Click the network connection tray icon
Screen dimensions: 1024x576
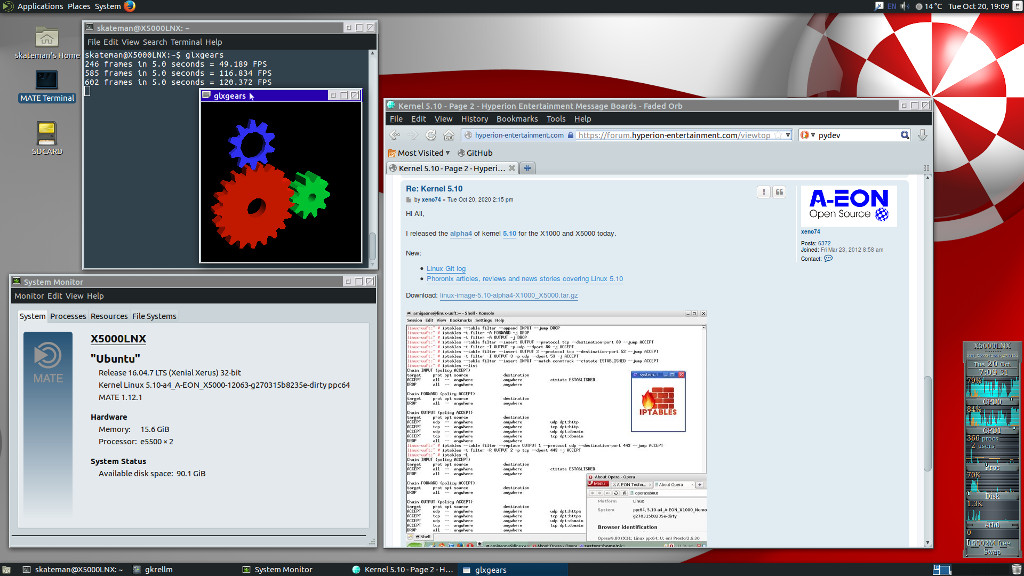879,6
